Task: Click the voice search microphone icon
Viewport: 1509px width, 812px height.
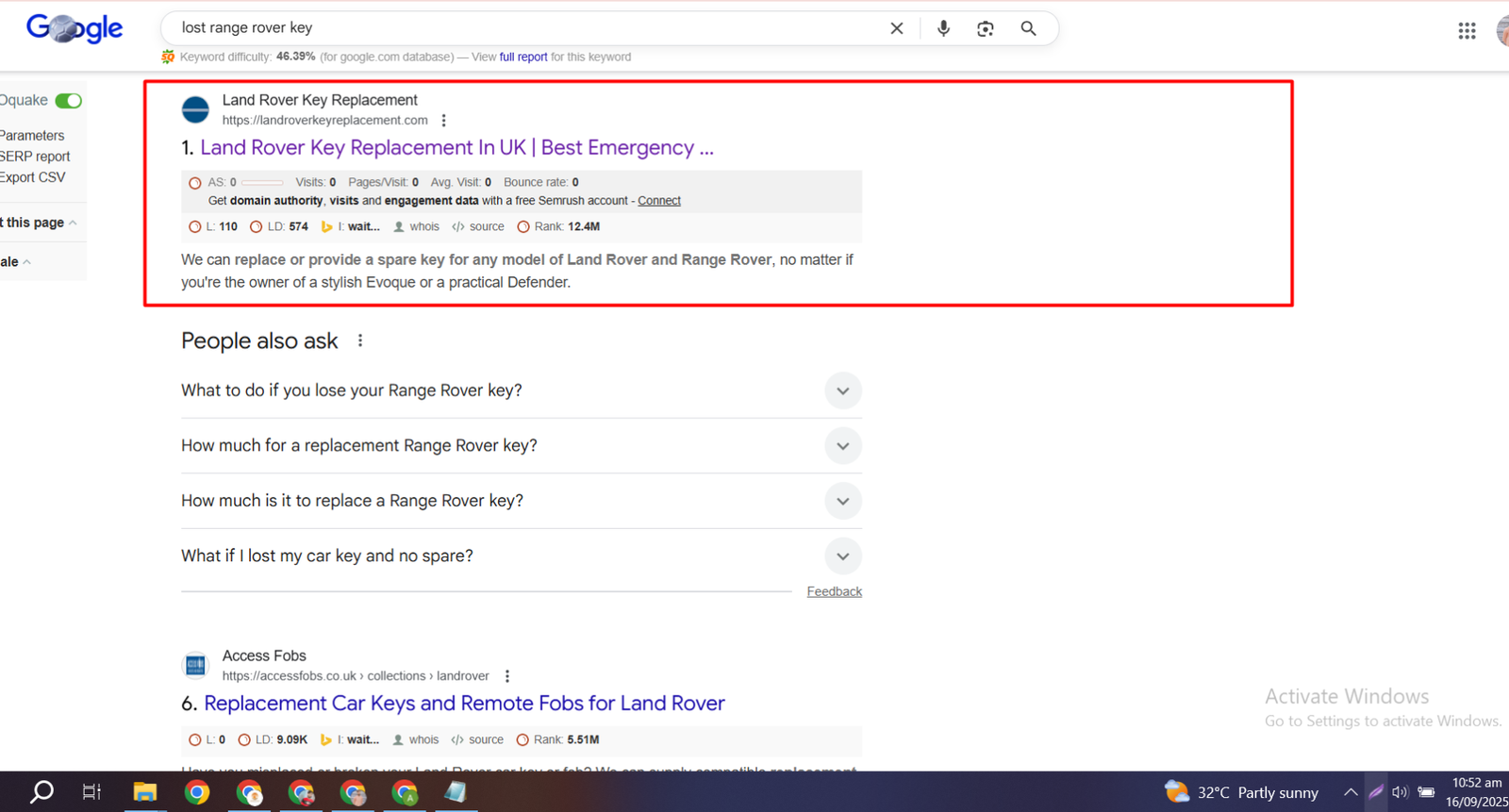Action: (943, 28)
